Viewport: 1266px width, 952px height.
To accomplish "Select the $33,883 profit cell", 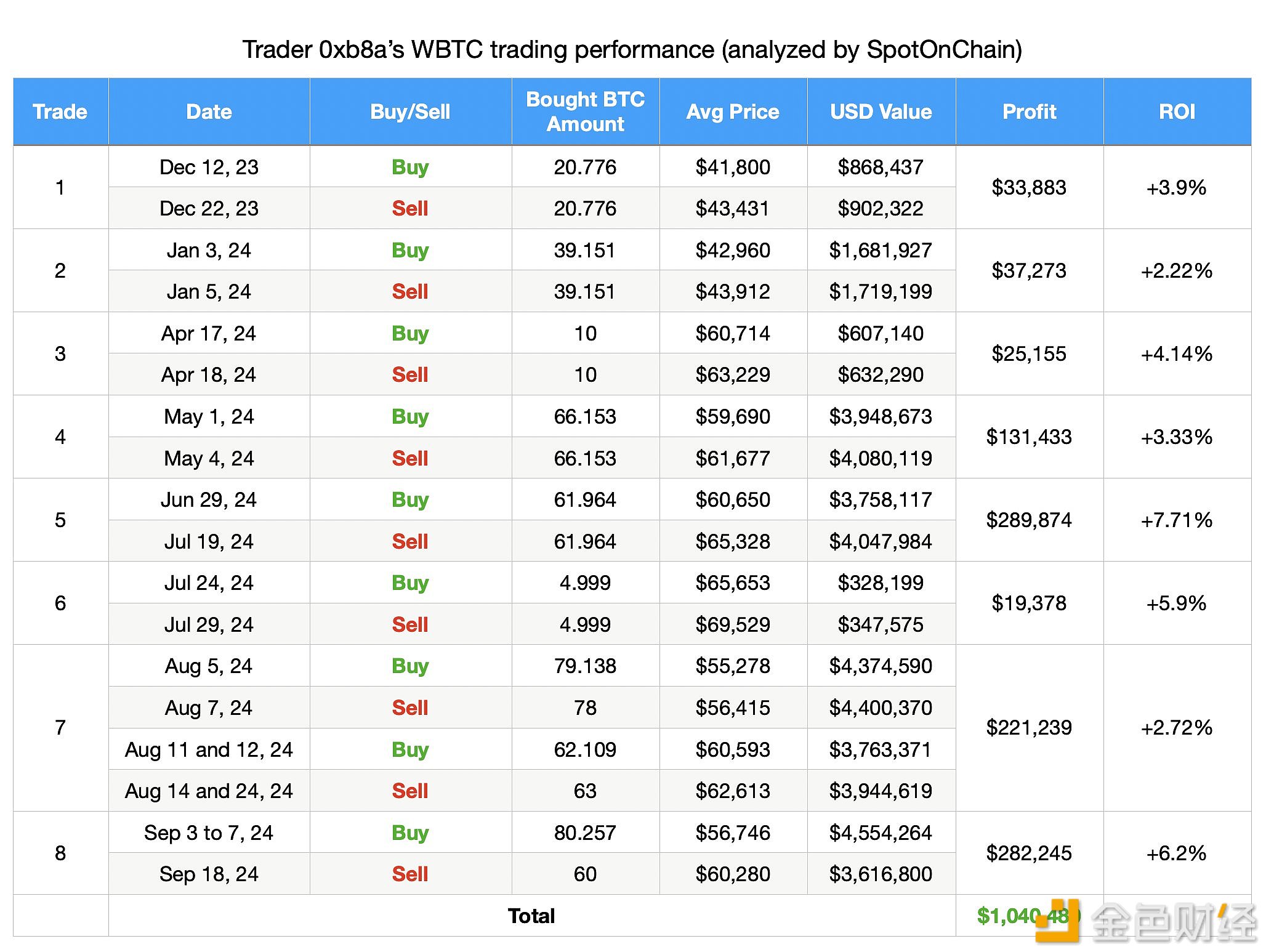I will [x=1029, y=187].
